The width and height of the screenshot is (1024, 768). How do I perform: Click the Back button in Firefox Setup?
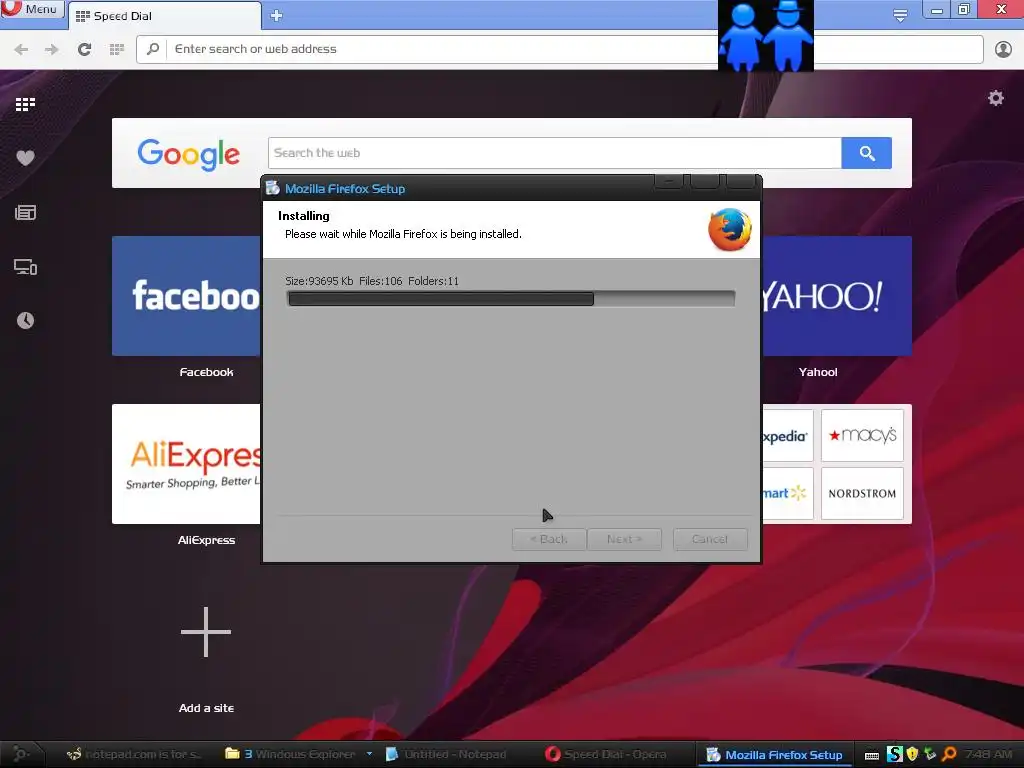tap(549, 539)
